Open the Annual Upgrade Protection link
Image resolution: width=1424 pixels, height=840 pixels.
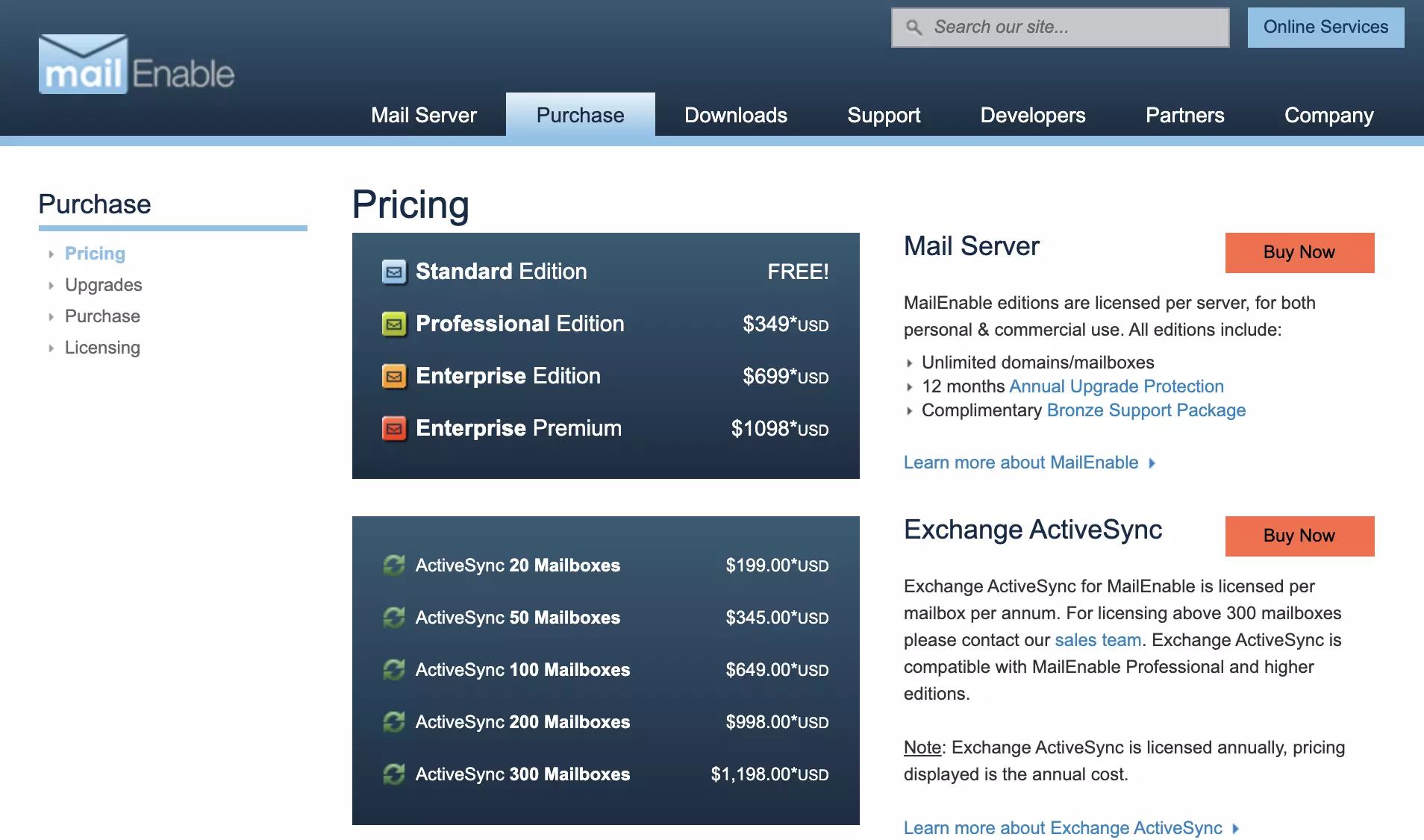(1116, 386)
